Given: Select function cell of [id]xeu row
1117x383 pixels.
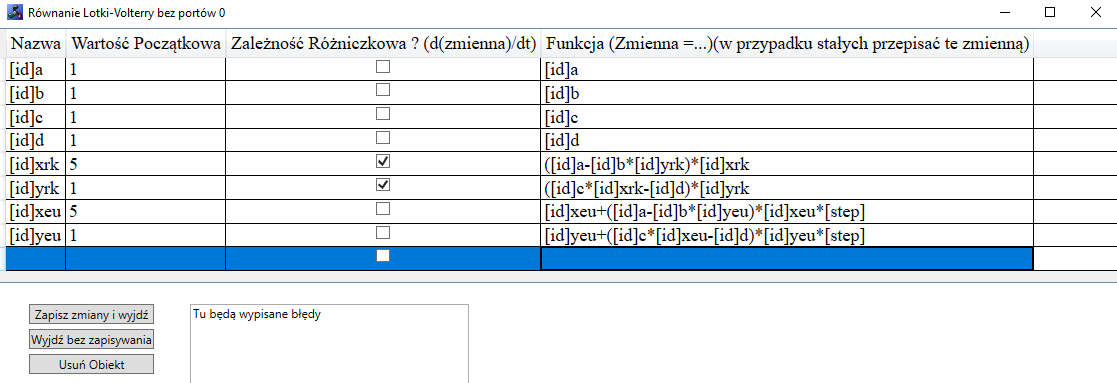Looking at the screenshot, I should [x=786, y=211].
